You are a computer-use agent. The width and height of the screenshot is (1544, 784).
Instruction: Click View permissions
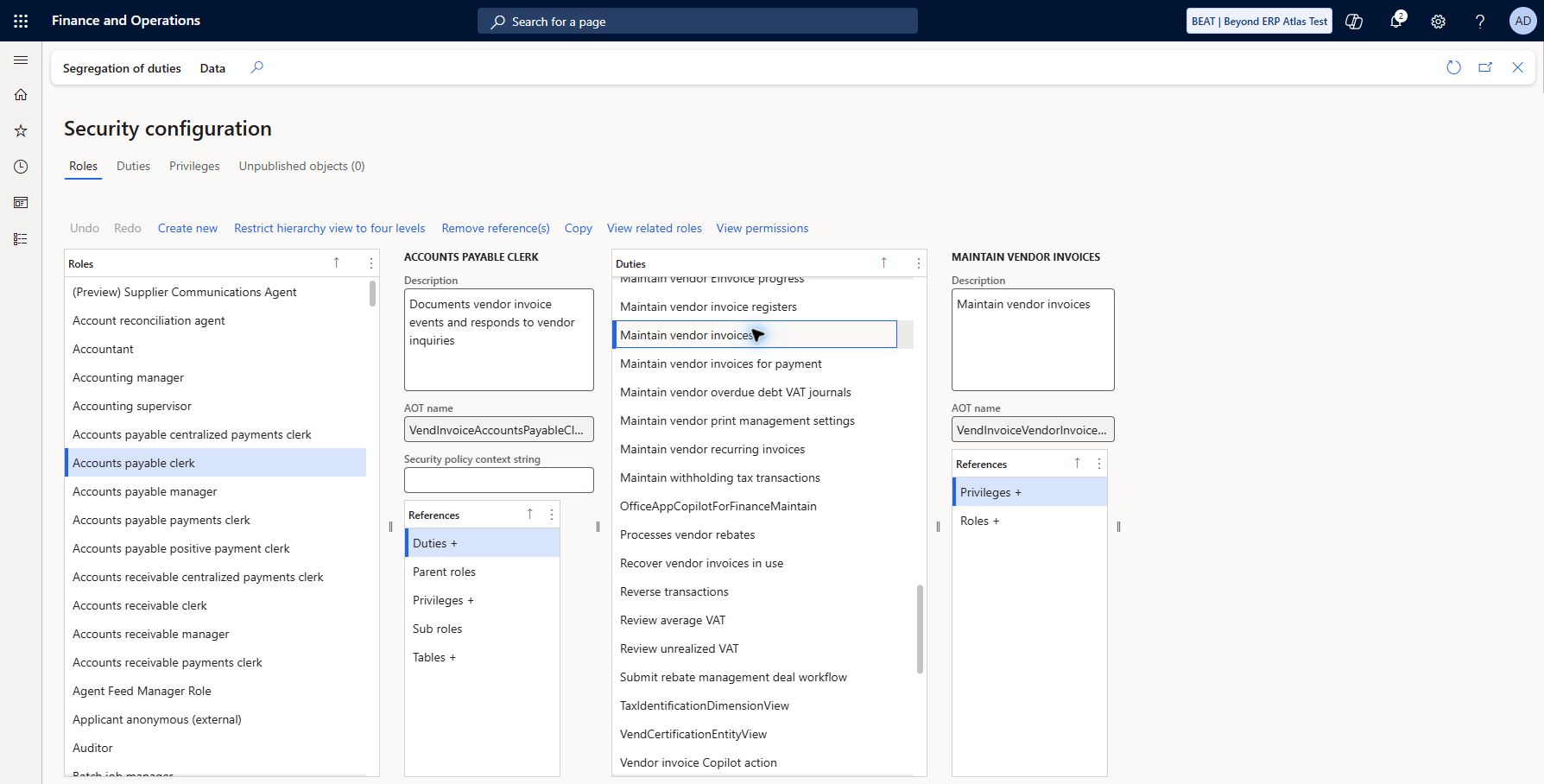pos(763,228)
